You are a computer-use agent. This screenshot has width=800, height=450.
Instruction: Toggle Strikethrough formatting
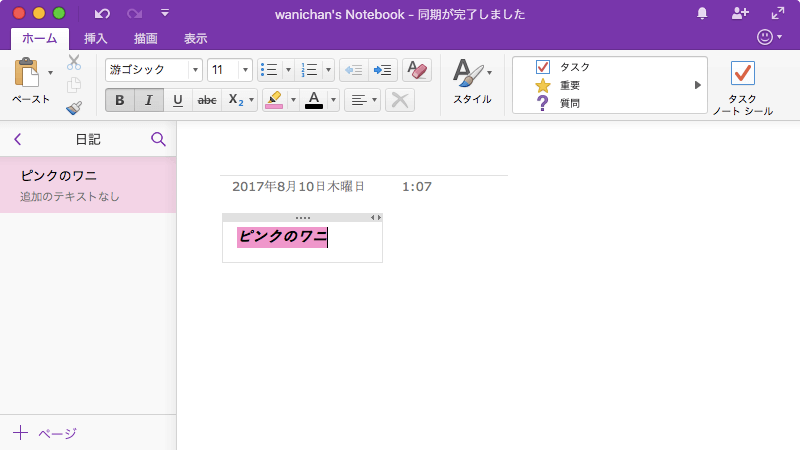pos(207,100)
